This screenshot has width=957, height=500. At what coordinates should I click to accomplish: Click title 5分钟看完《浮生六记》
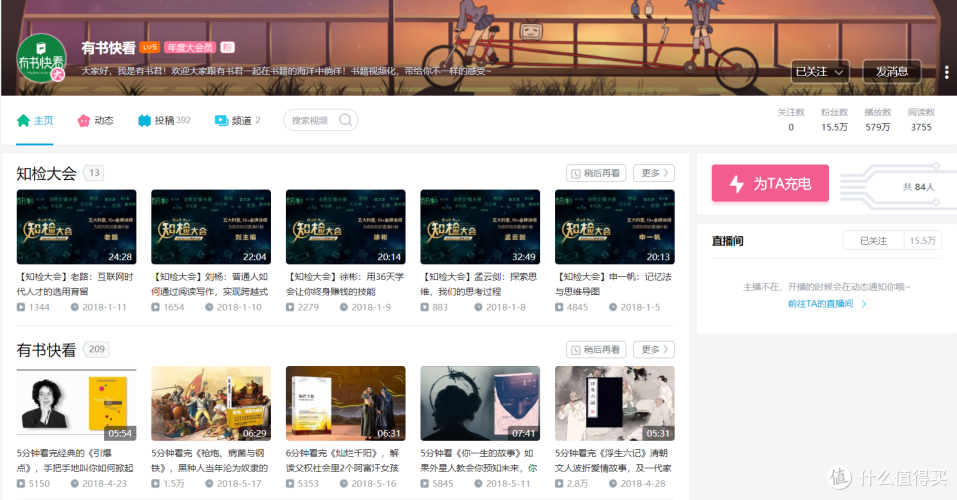(x=613, y=460)
